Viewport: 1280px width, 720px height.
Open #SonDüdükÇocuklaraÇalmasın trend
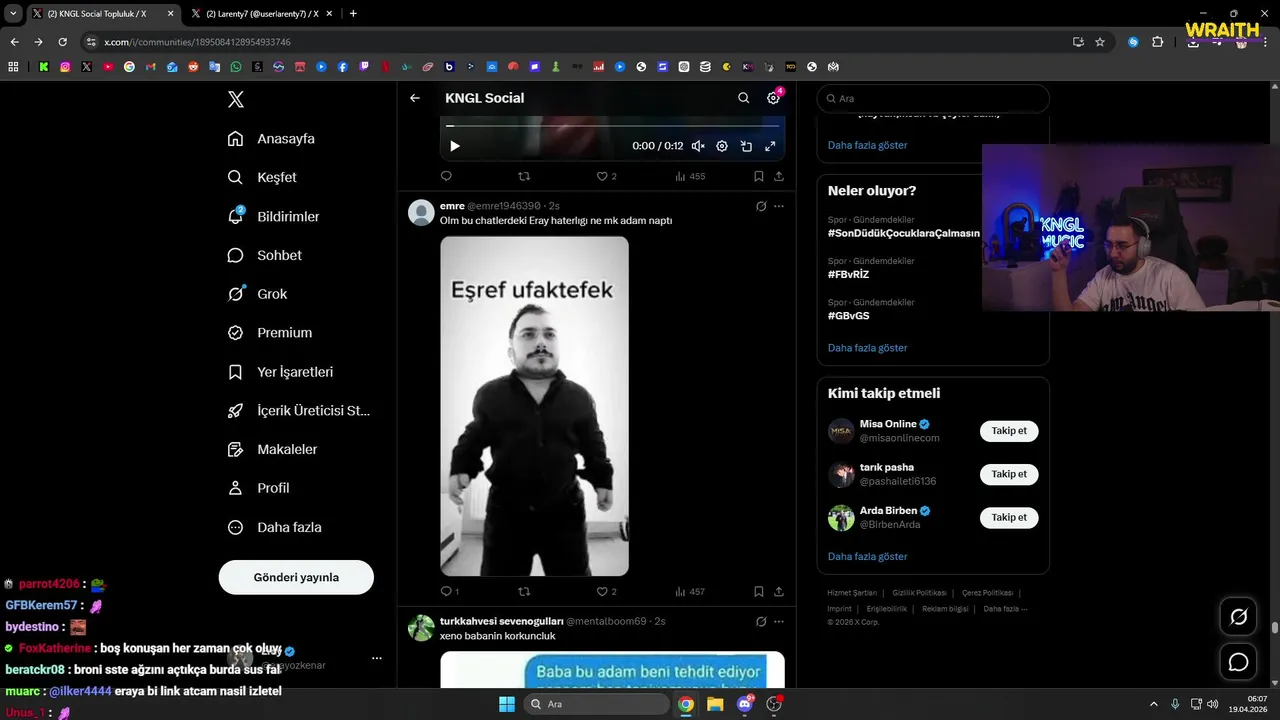[904, 233]
